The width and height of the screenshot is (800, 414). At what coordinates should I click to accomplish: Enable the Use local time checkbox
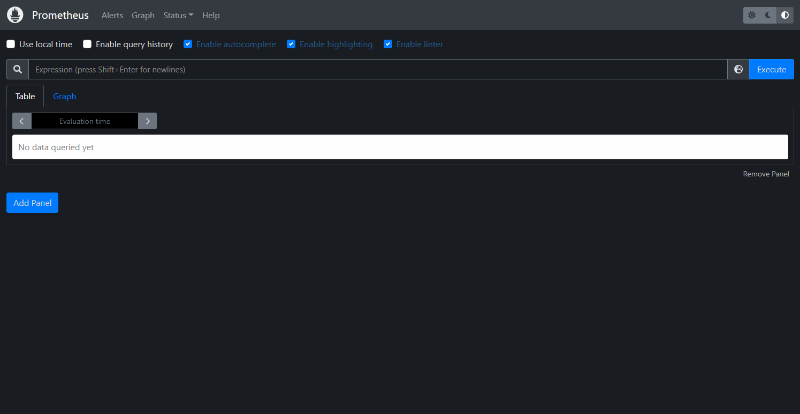(11, 44)
